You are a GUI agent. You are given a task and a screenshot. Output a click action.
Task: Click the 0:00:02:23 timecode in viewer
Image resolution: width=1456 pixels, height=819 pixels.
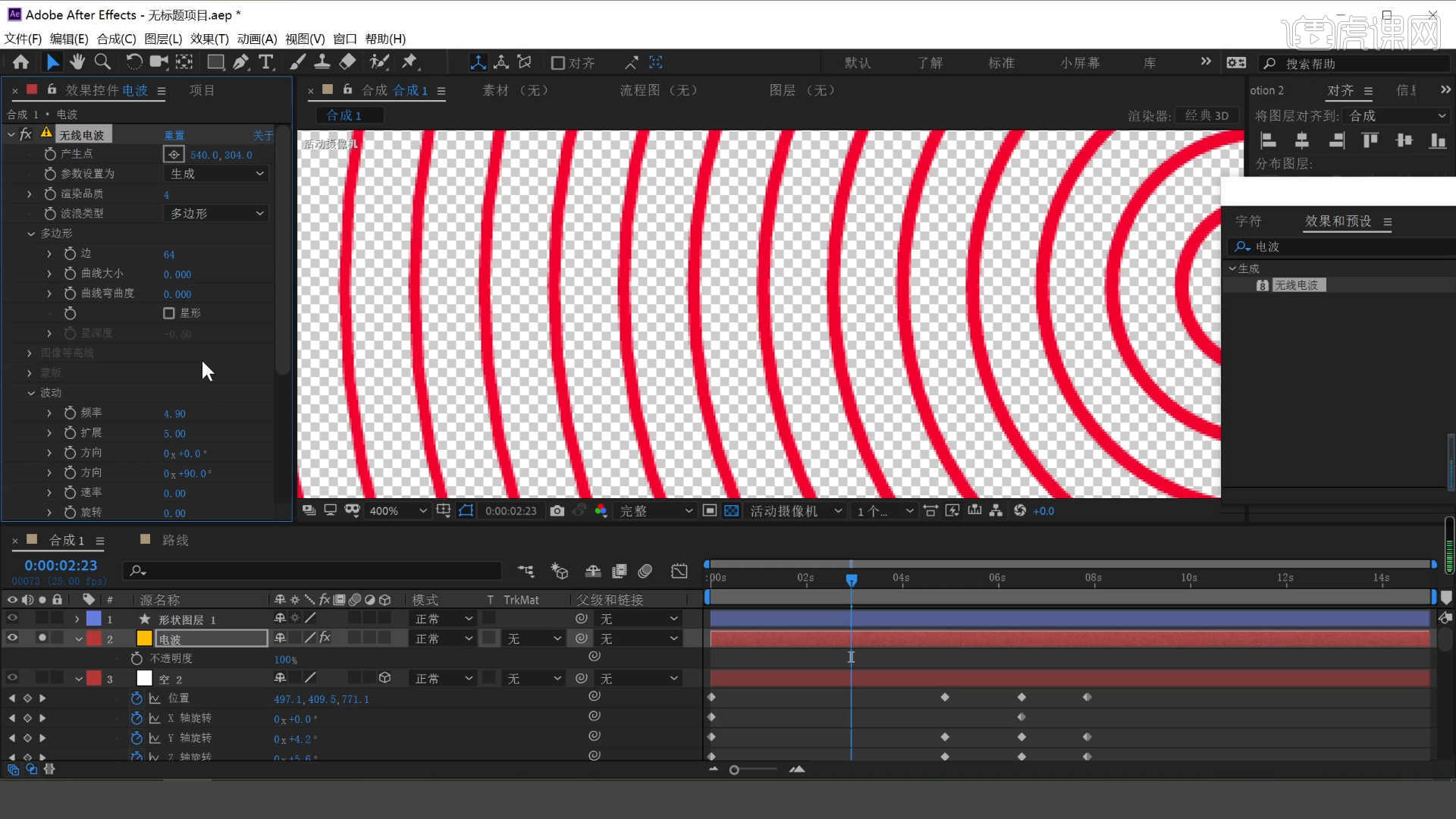pyautogui.click(x=511, y=511)
